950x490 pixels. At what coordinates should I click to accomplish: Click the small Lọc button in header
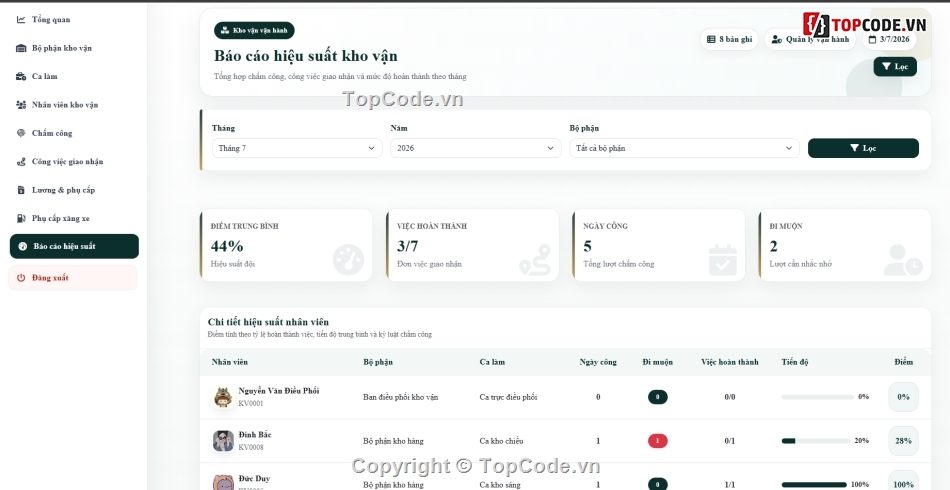[895, 67]
